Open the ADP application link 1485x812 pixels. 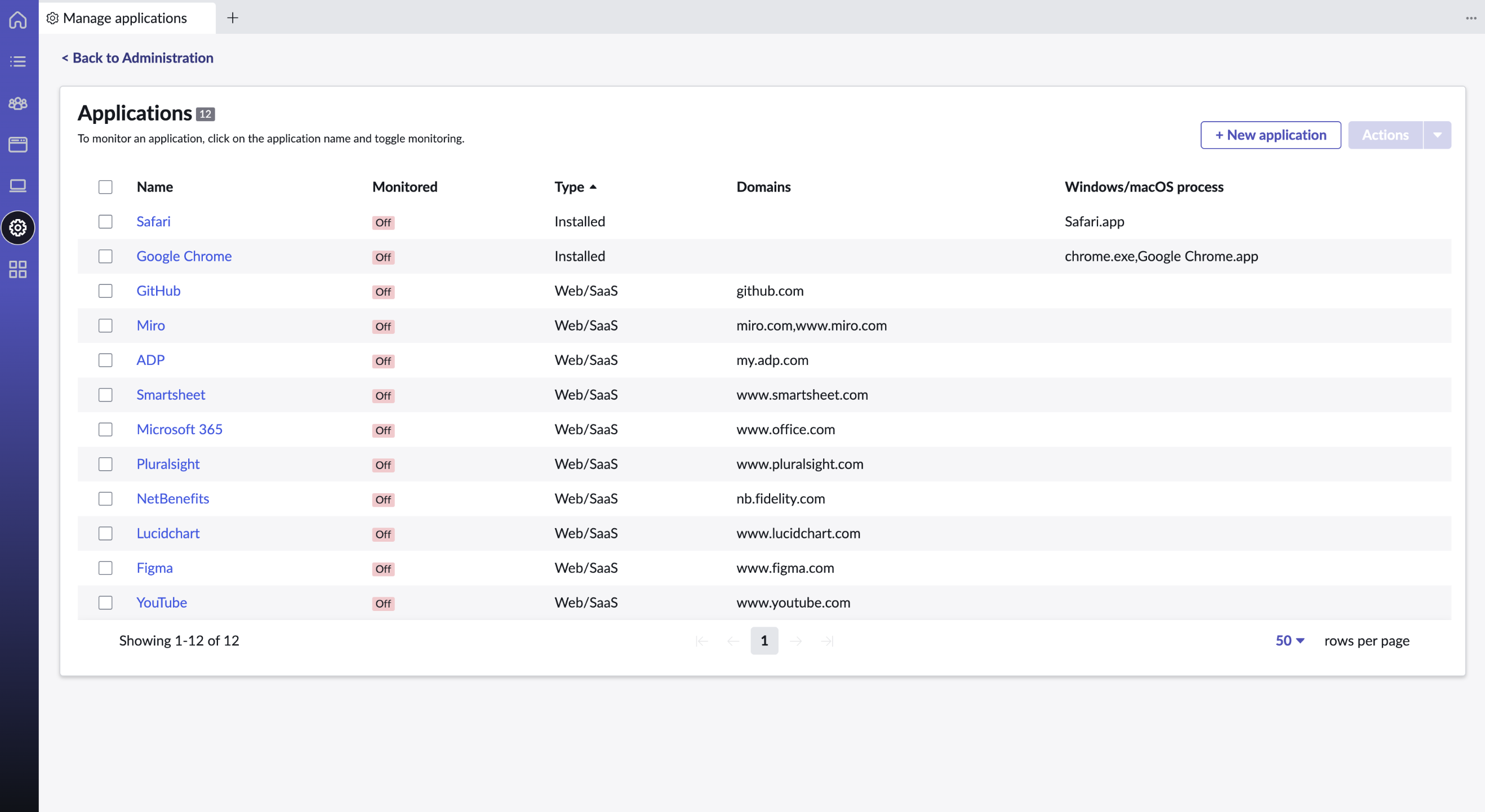pos(150,360)
